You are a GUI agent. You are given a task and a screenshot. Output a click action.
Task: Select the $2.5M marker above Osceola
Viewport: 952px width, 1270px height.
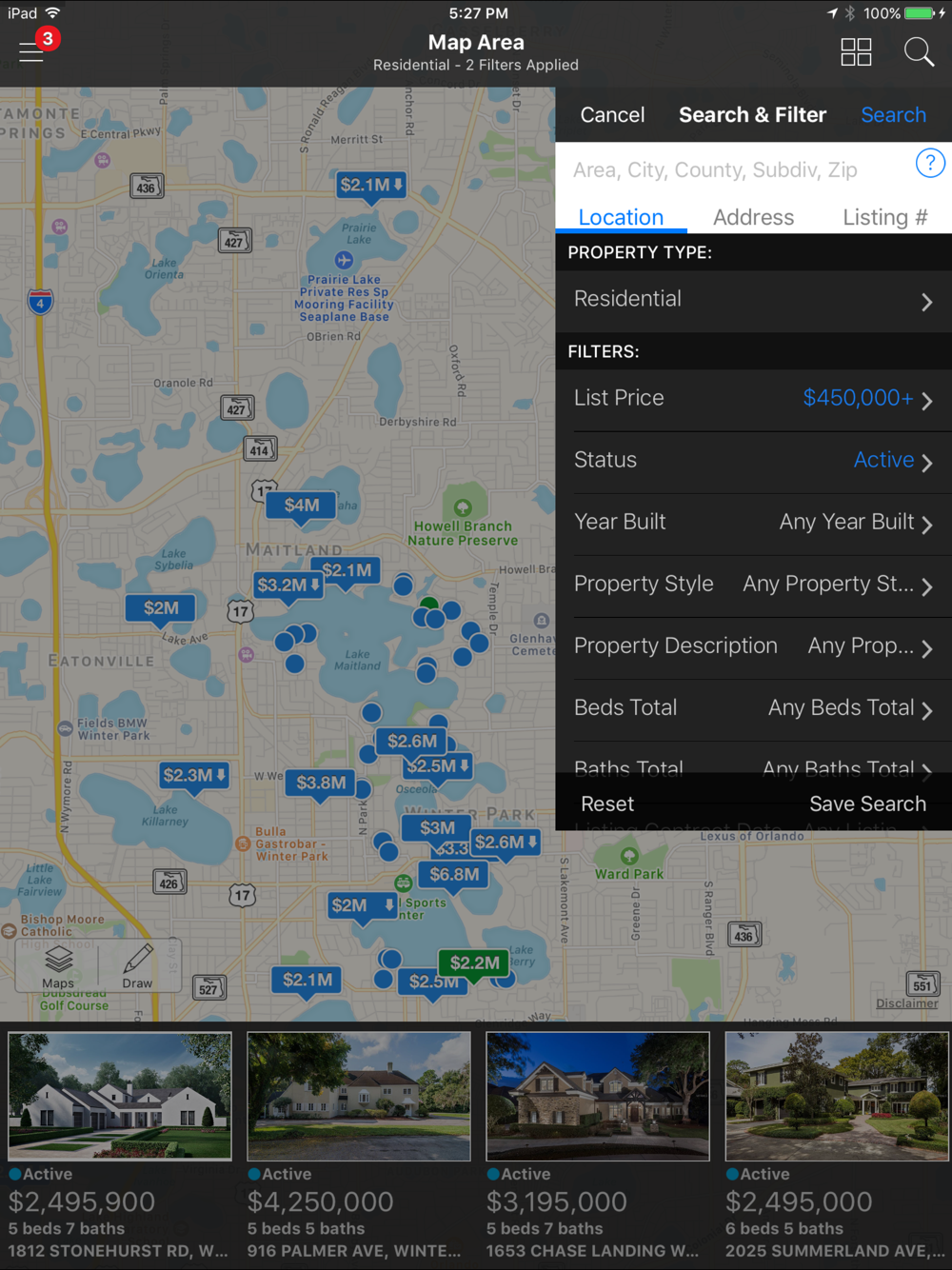coord(438,765)
